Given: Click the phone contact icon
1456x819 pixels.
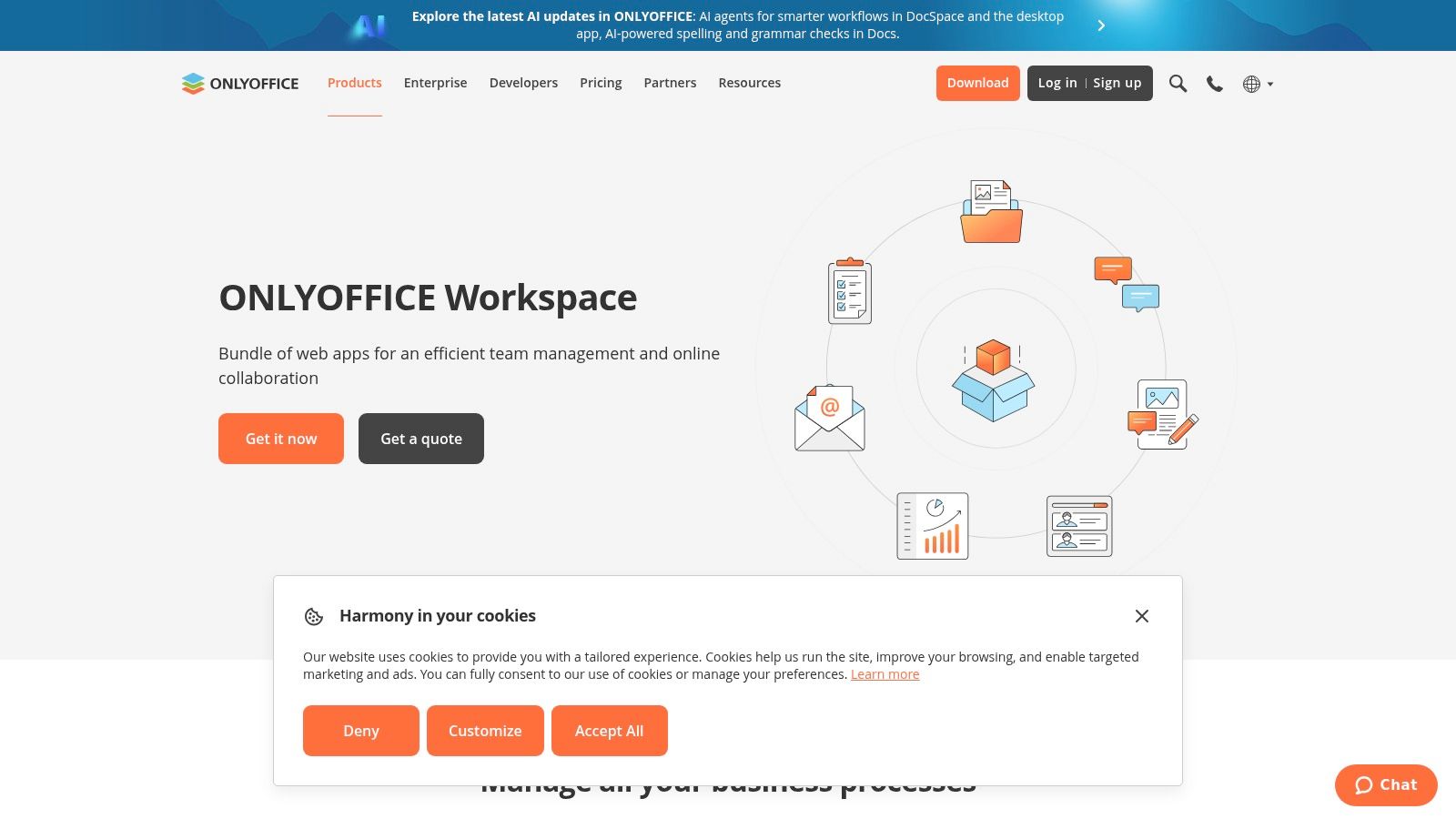Looking at the screenshot, I should click(1214, 83).
